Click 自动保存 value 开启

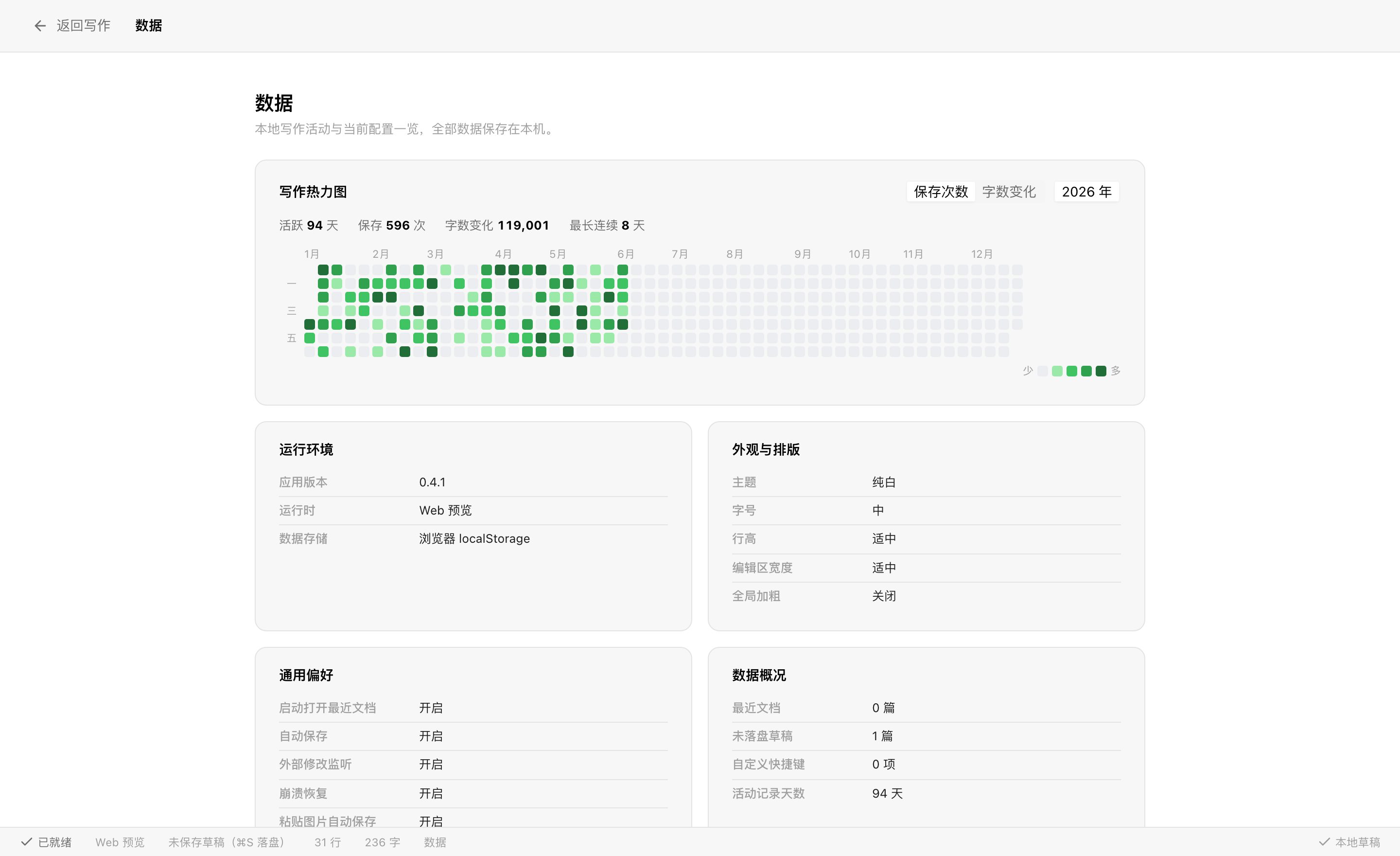point(431,736)
